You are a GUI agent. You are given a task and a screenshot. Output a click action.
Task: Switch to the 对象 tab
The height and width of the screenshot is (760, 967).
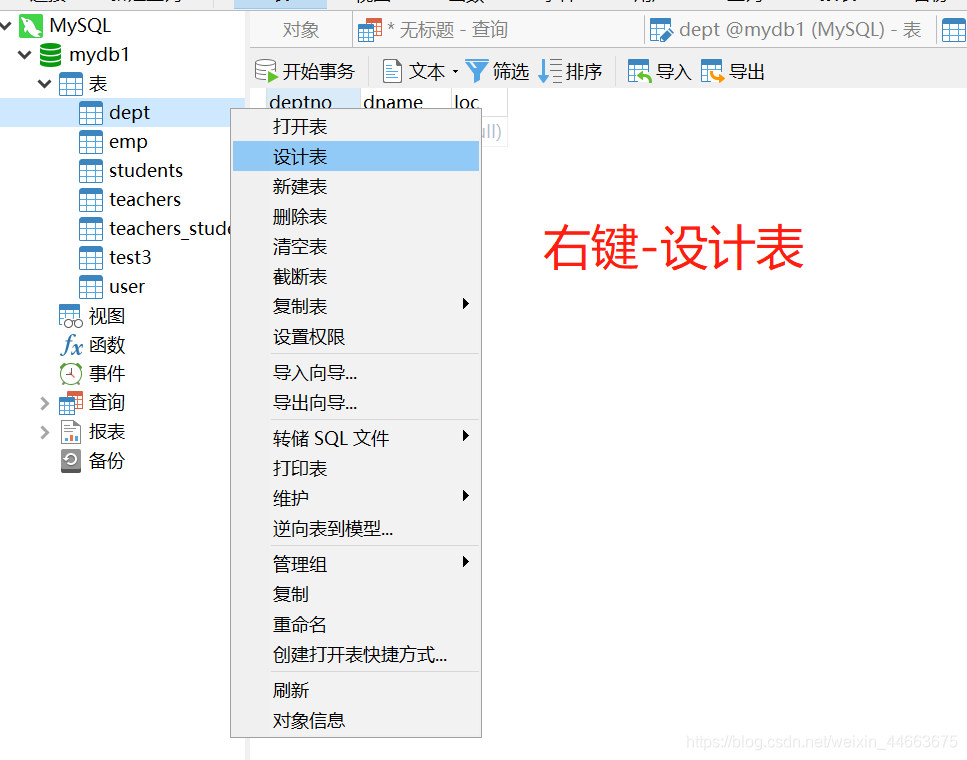pyautogui.click(x=301, y=30)
